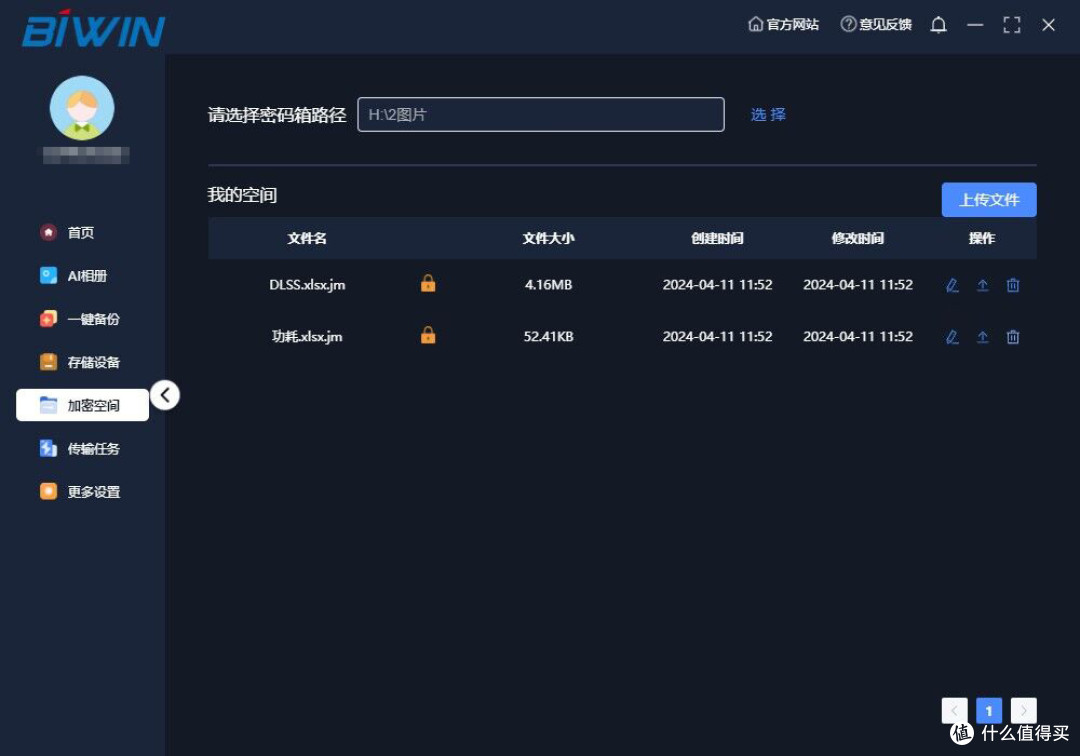Image resolution: width=1080 pixels, height=756 pixels.
Task: Open the notification bell
Action: [938, 25]
